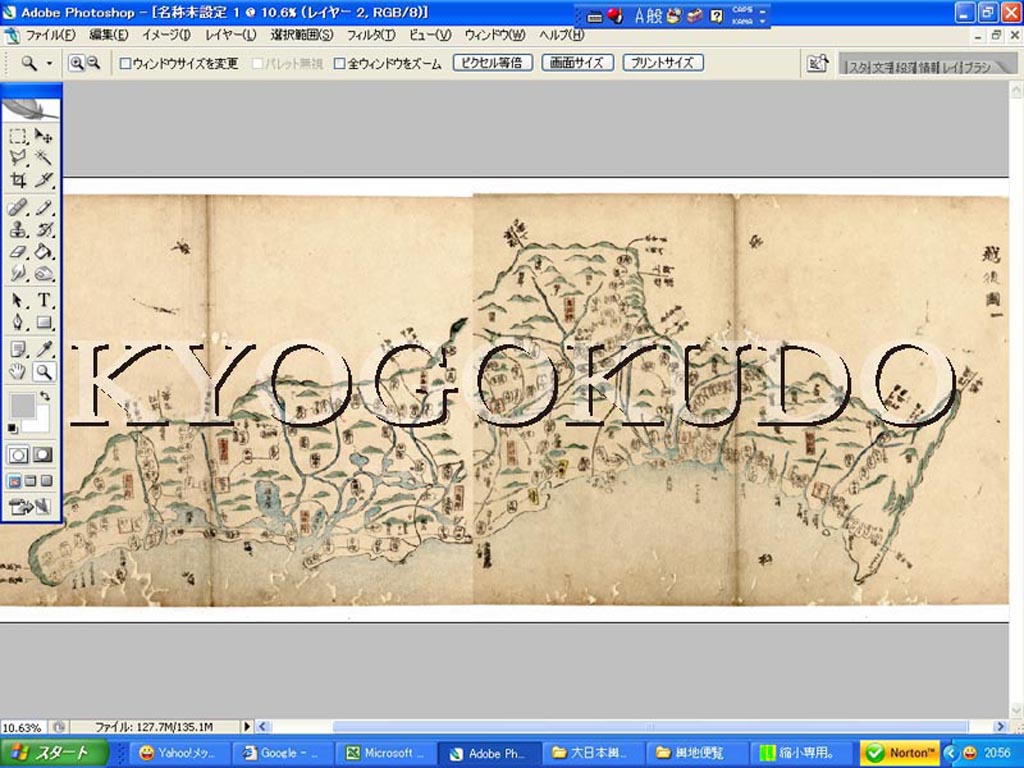Select the Polygonal Lasso tool
The height and width of the screenshot is (768, 1024).
(x=18, y=157)
